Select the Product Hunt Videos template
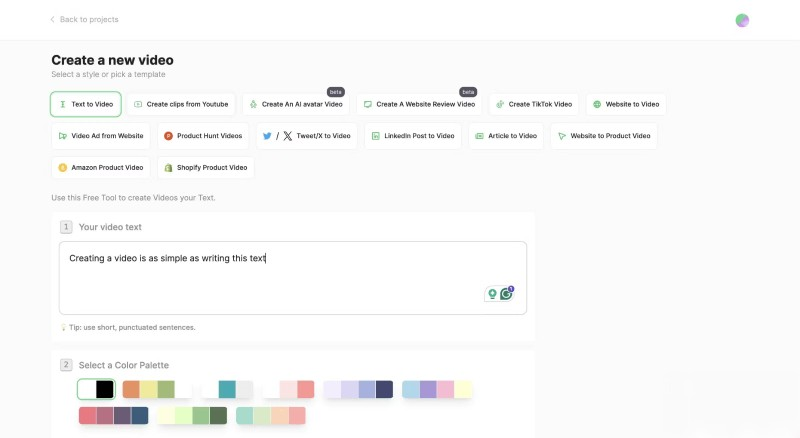This screenshot has height=438, width=800. click(x=203, y=136)
